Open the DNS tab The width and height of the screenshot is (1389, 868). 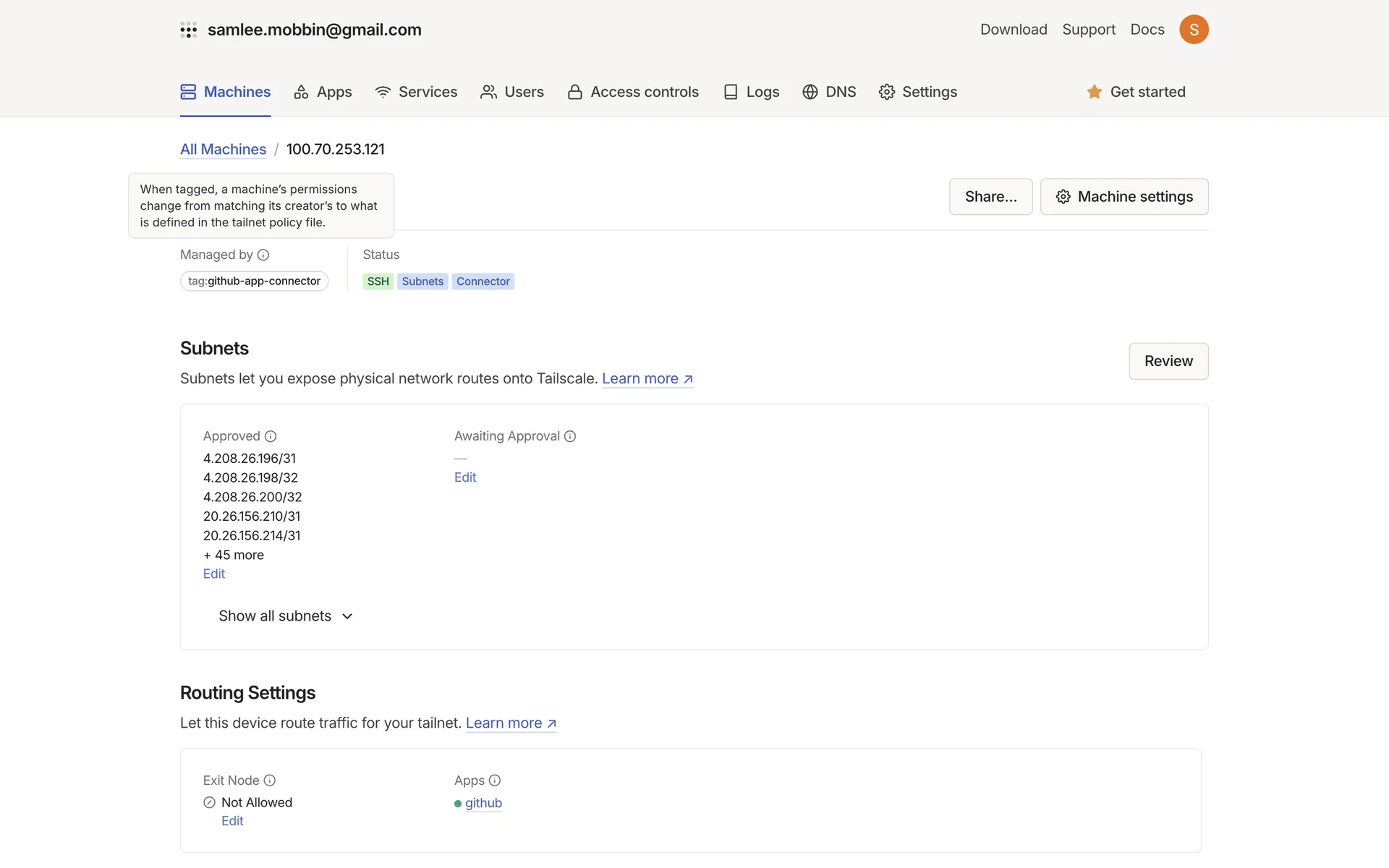coord(829,92)
